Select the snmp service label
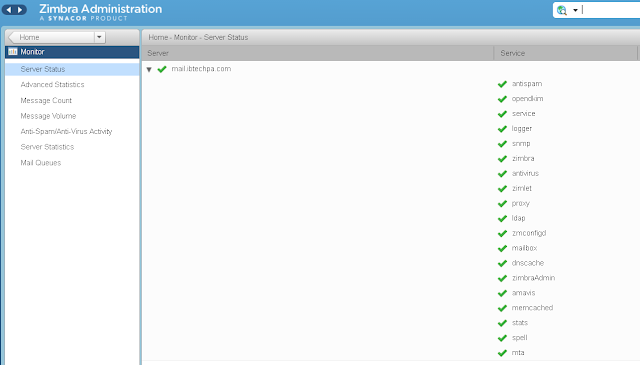Image resolution: width=640 pixels, height=365 pixels. click(521, 144)
